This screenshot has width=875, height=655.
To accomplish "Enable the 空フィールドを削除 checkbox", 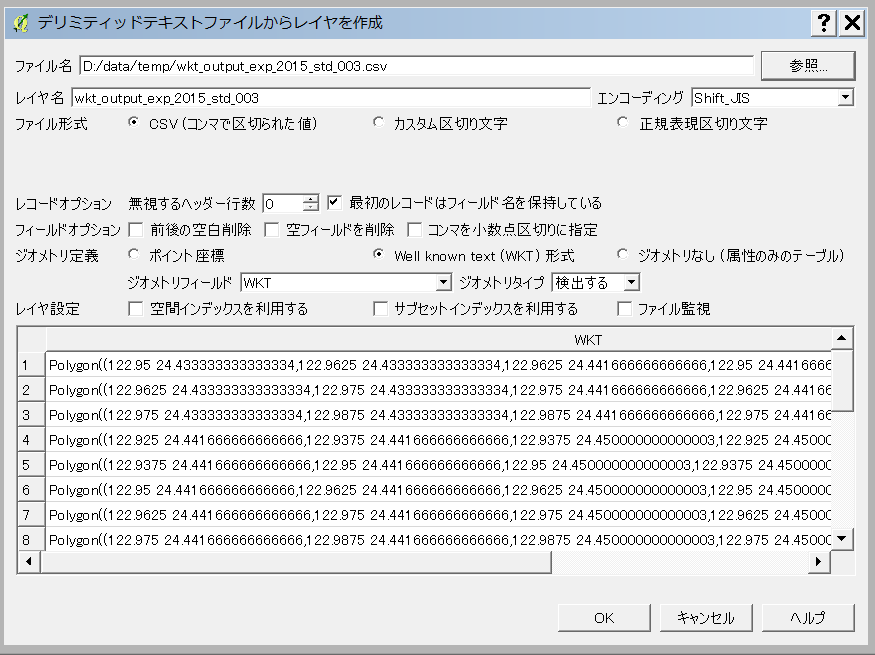I will [271, 229].
